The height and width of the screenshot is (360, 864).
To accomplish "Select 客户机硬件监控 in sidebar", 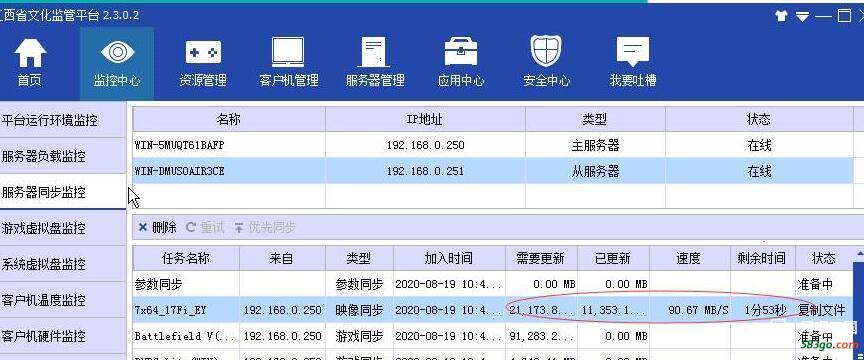I will (x=63, y=336).
